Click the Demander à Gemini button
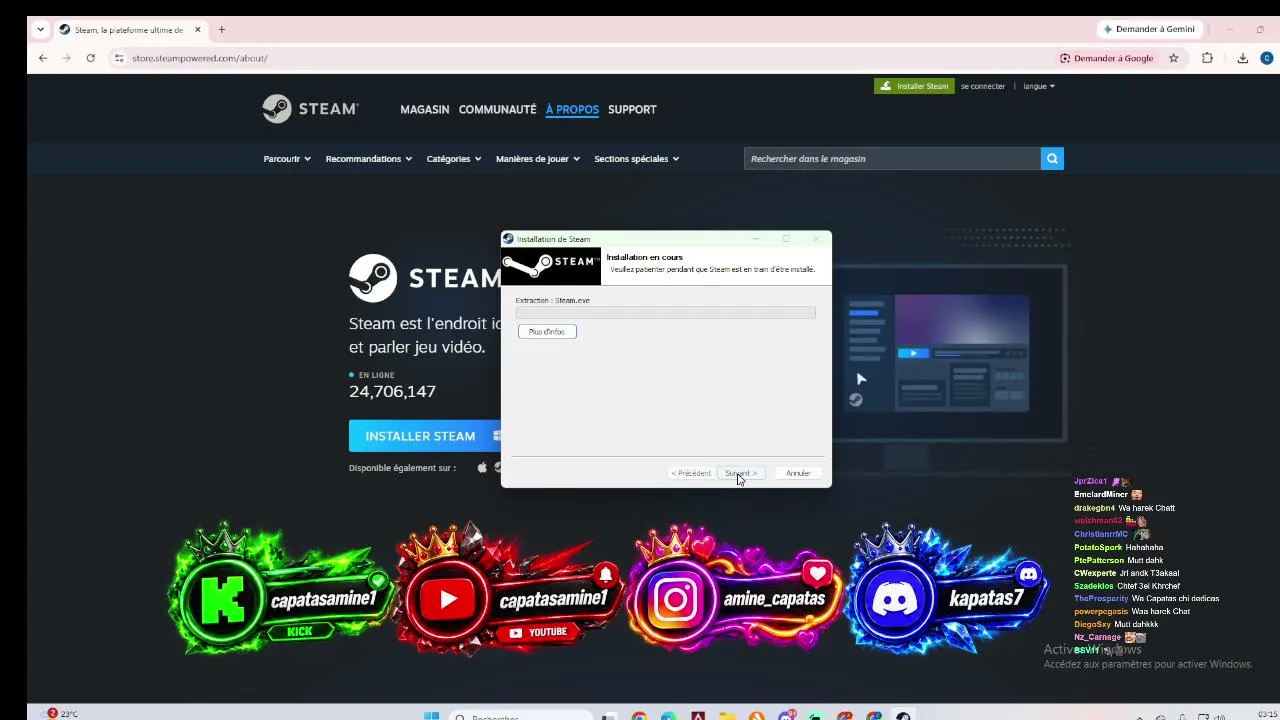Viewport: 1280px width, 720px height. (x=1149, y=29)
